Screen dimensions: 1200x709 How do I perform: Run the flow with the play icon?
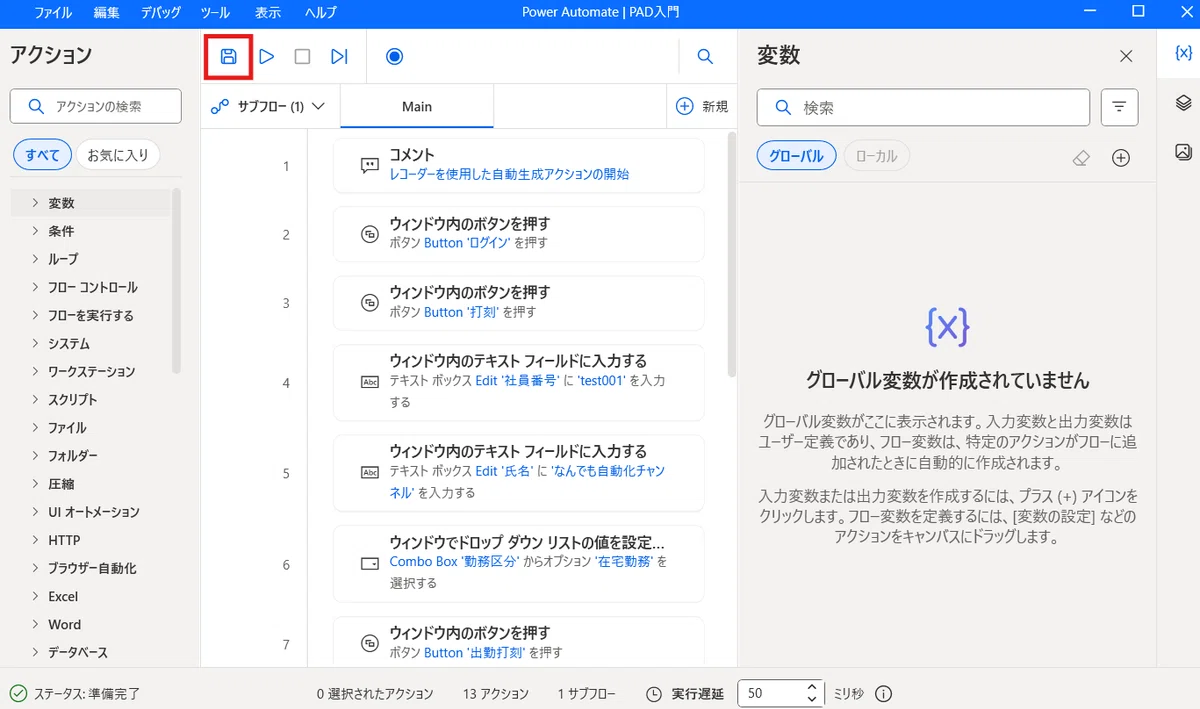[x=266, y=56]
